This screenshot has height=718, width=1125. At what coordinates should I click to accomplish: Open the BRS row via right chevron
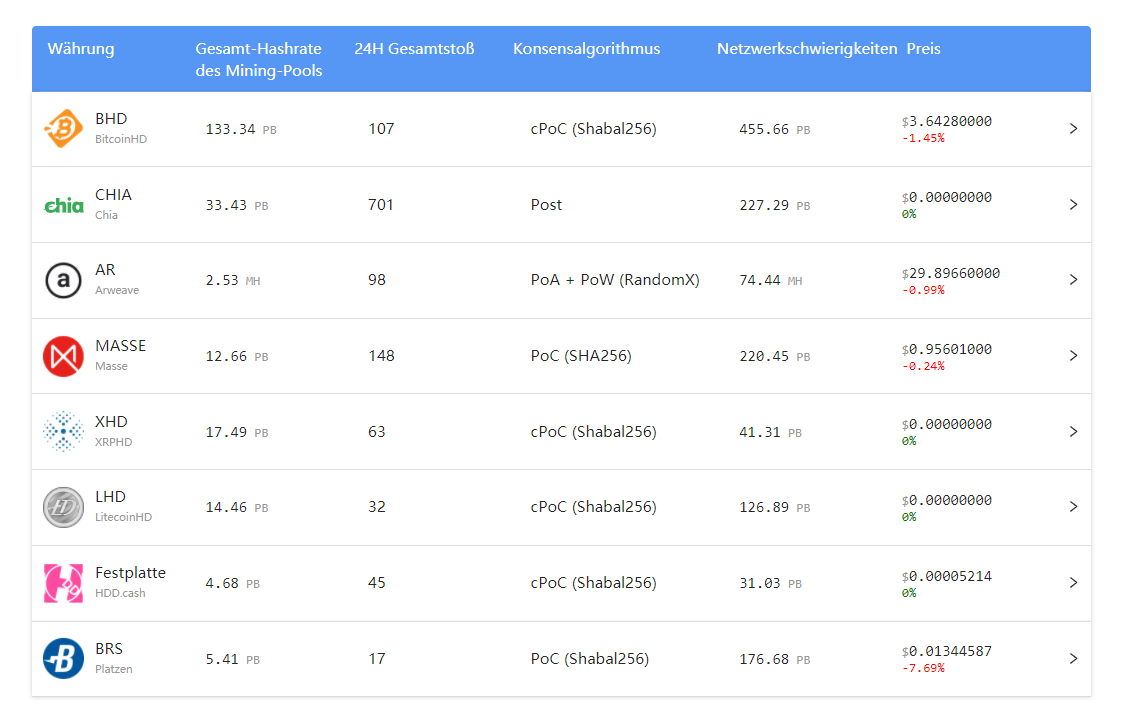coord(1073,658)
